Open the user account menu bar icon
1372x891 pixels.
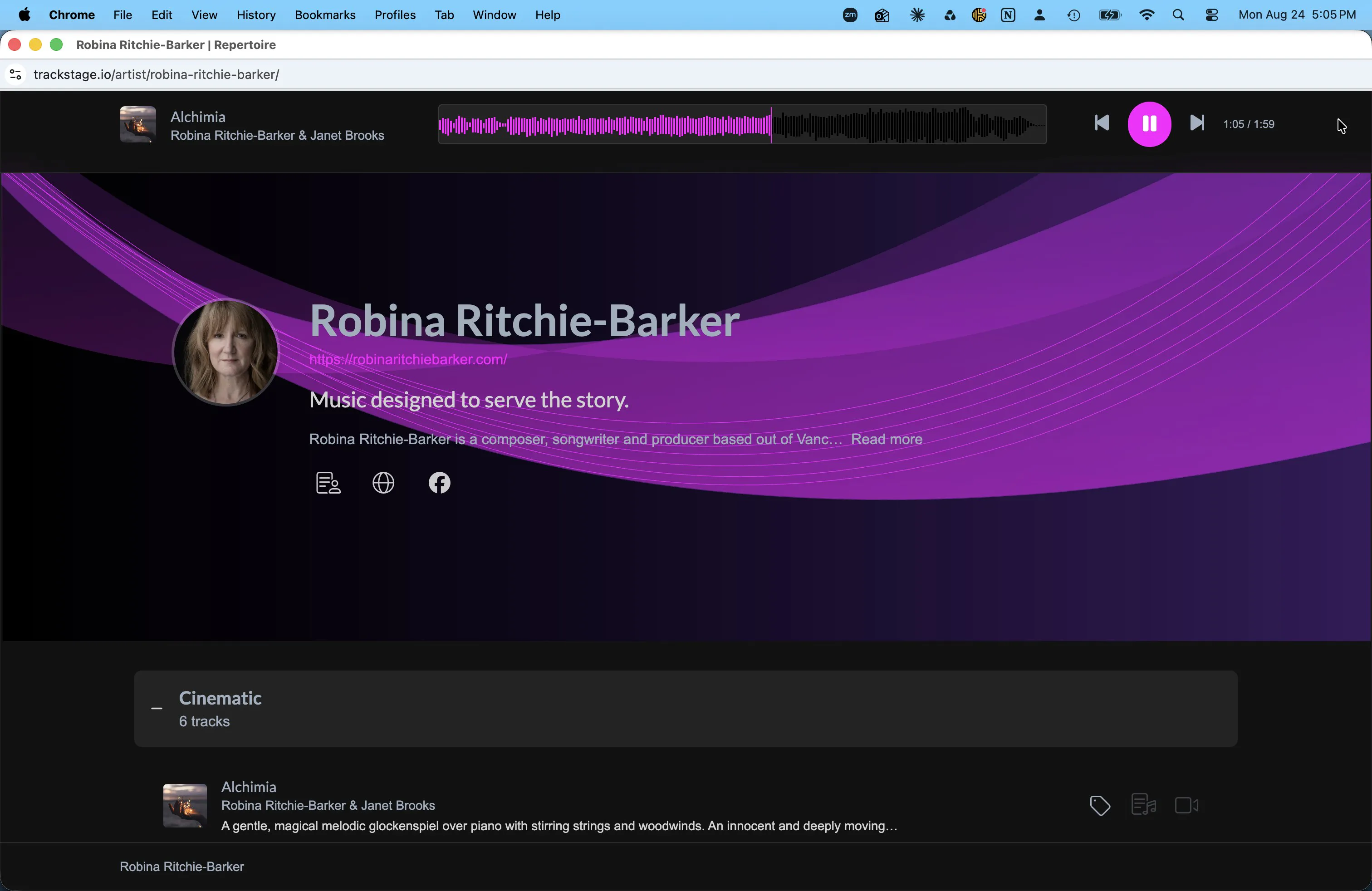click(x=1040, y=15)
